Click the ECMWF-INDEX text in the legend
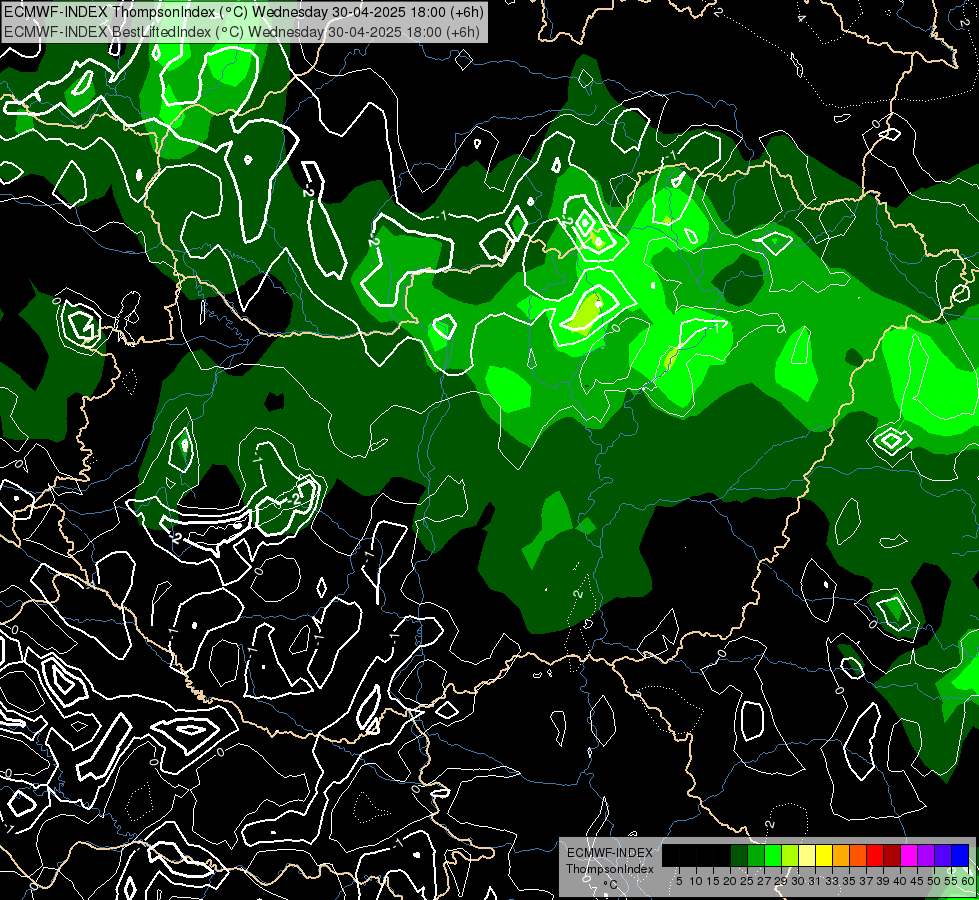Viewport: 979px width, 900px height. click(610, 853)
